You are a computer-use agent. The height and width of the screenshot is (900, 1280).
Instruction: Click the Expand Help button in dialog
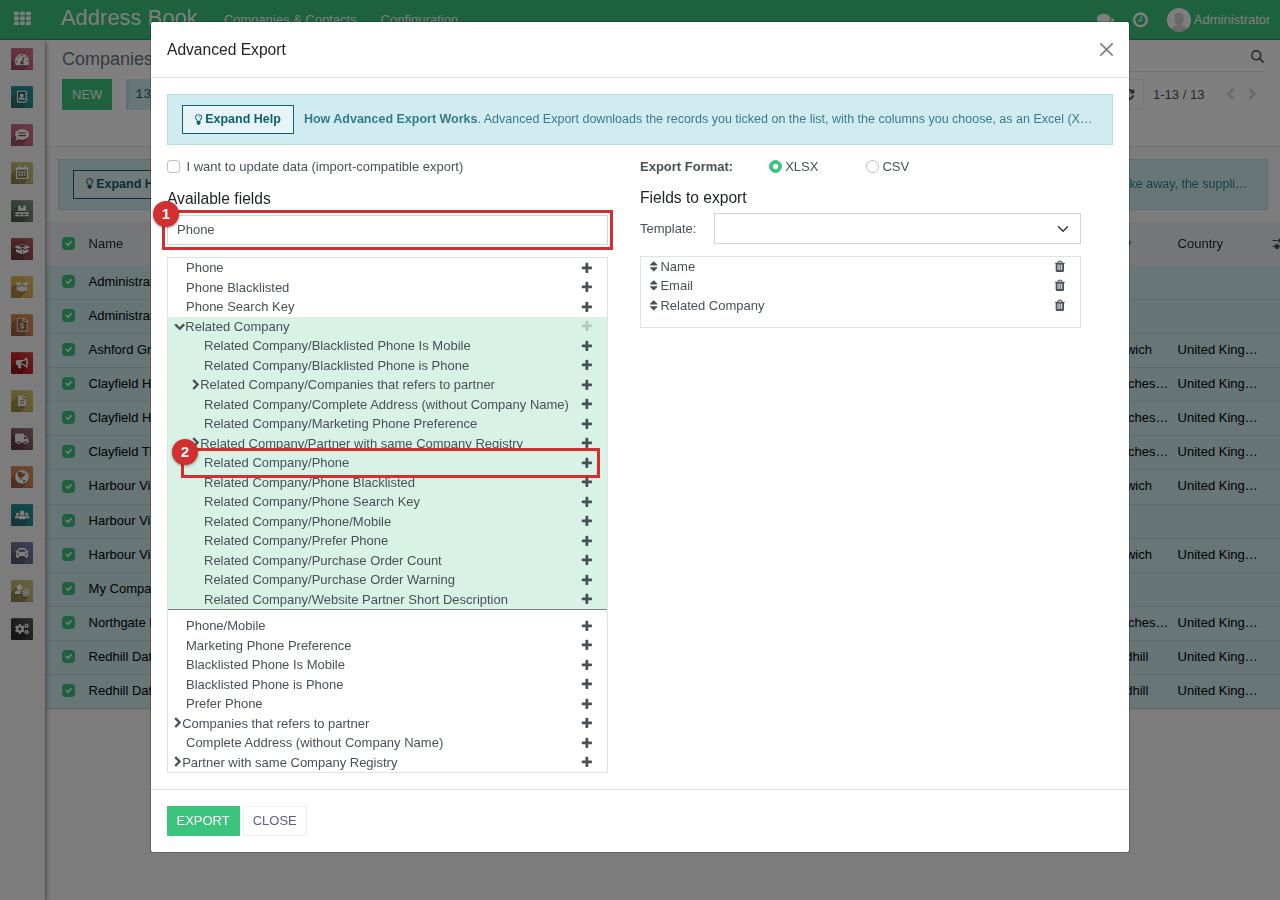[x=238, y=119]
